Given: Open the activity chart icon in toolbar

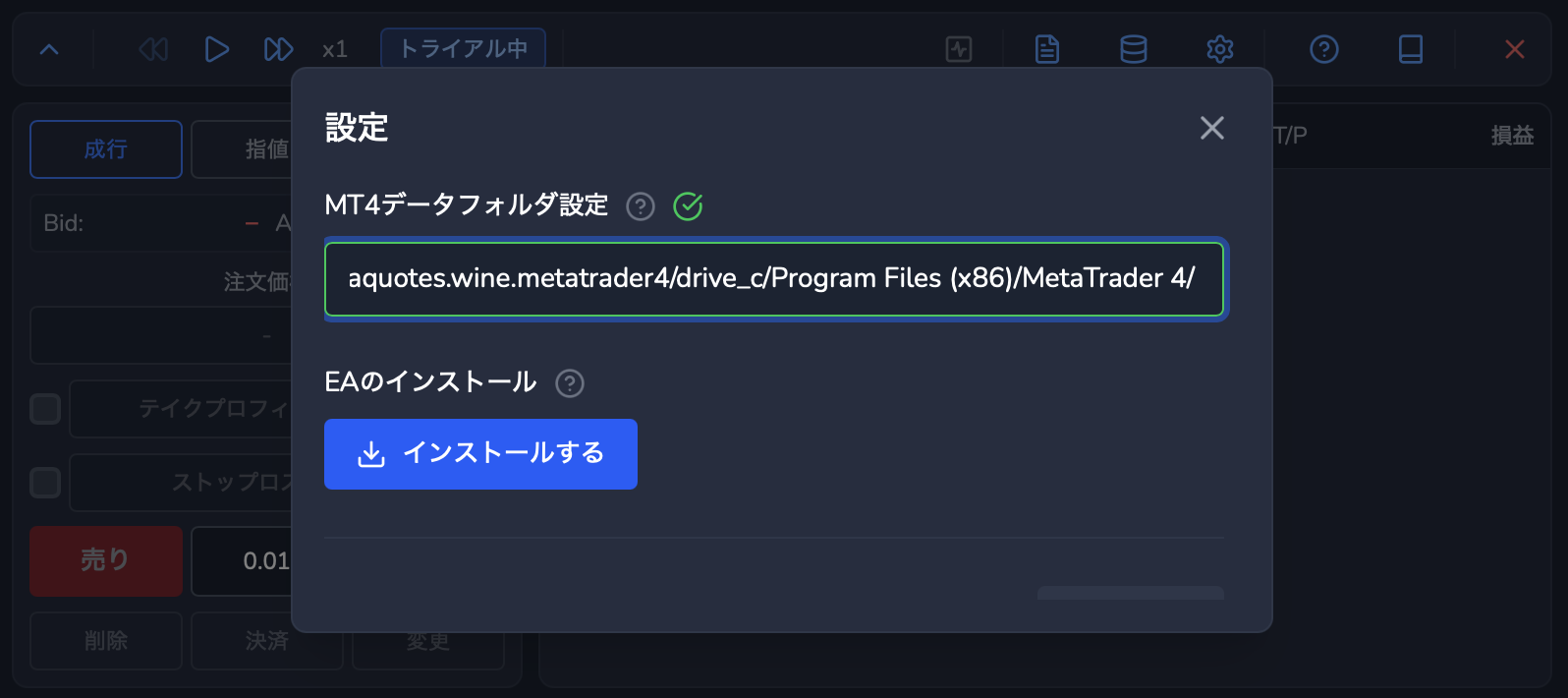Looking at the screenshot, I should (959, 49).
